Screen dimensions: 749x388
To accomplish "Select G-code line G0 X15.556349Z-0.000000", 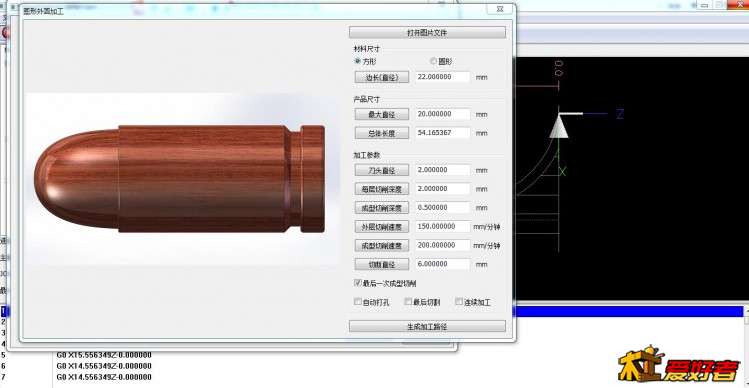I will 104,355.
